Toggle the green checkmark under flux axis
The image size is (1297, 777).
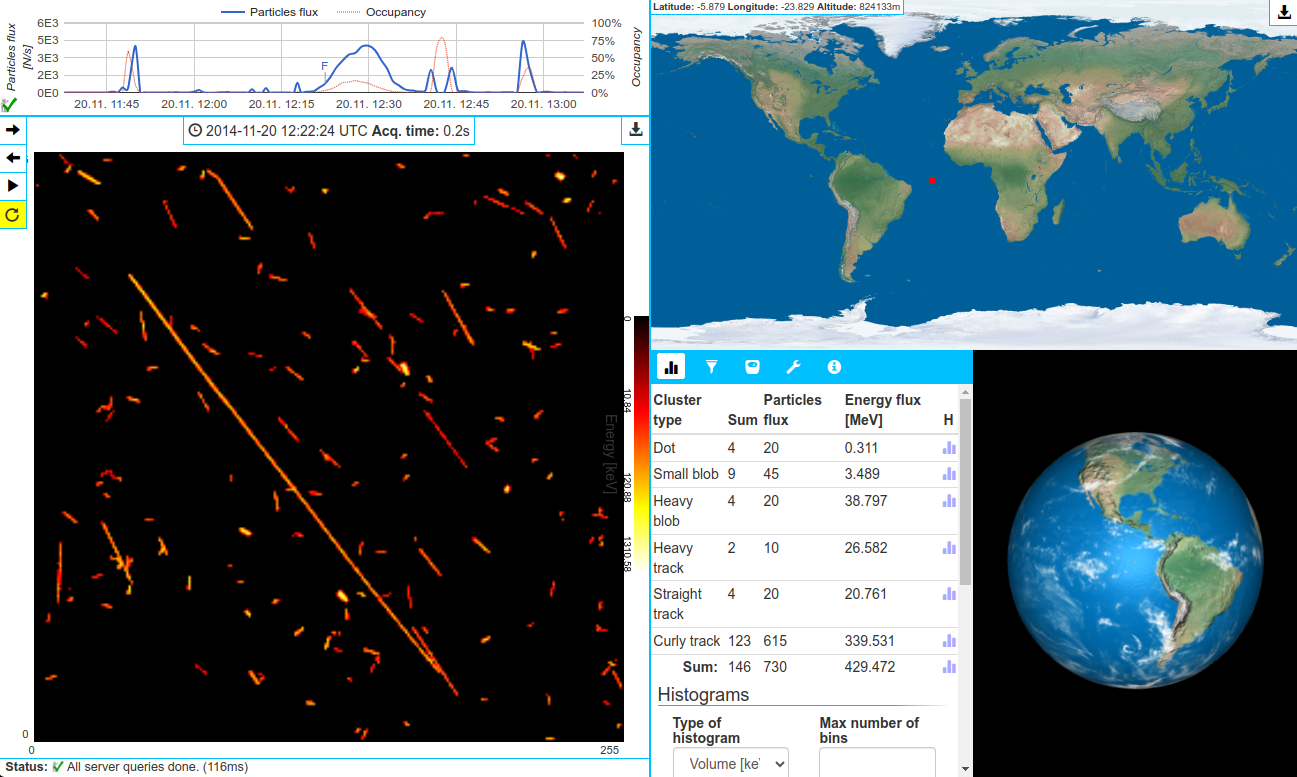[x=9, y=104]
